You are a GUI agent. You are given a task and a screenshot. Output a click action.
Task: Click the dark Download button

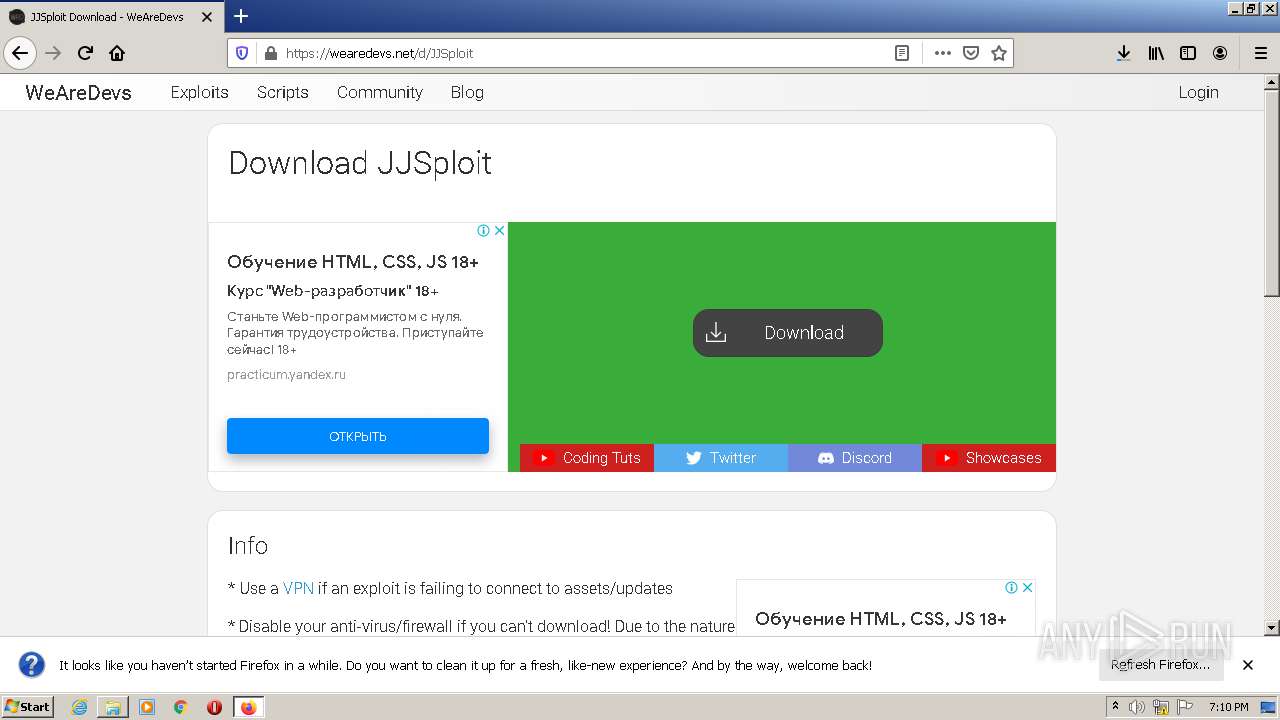[x=788, y=333]
